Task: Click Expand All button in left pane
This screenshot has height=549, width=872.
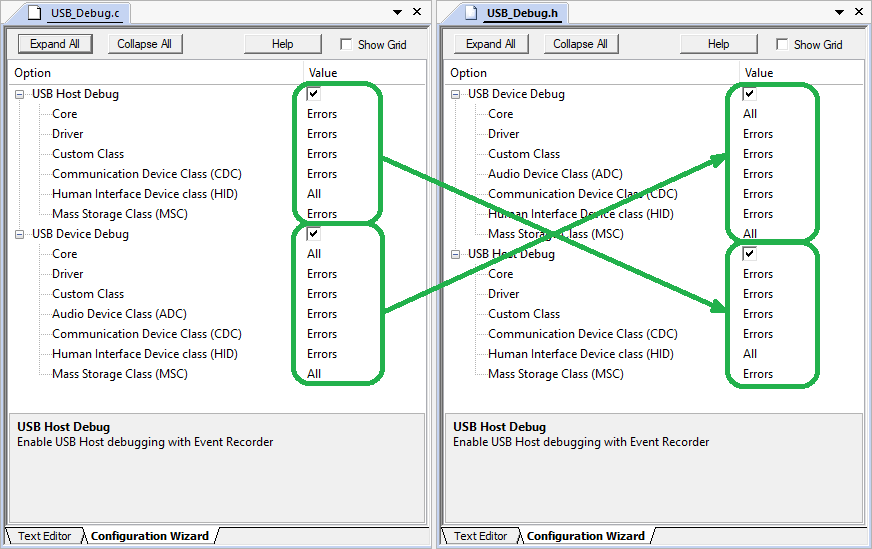Action: click(55, 44)
